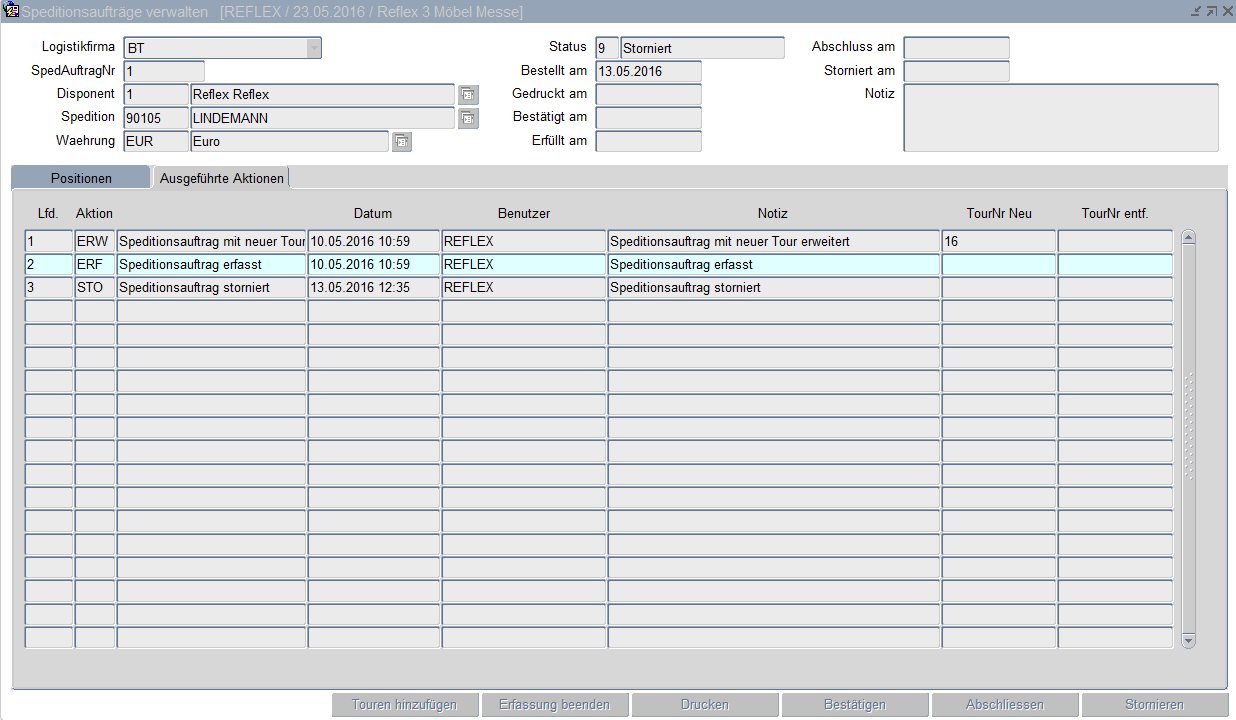Click the Abschliessen button
The image size is (1236, 720).
(x=1005, y=705)
